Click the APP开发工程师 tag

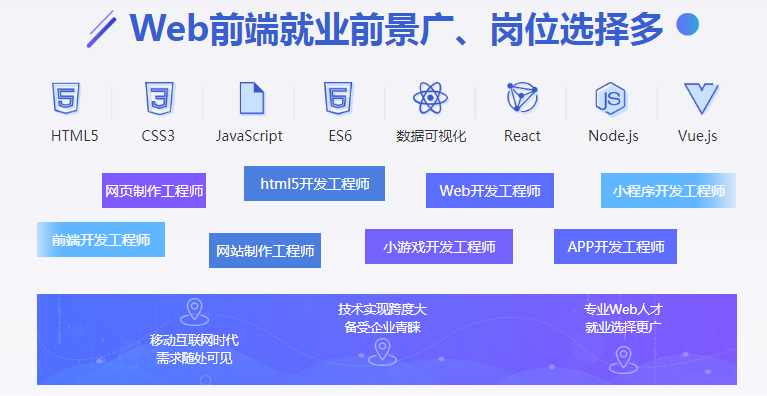point(615,246)
